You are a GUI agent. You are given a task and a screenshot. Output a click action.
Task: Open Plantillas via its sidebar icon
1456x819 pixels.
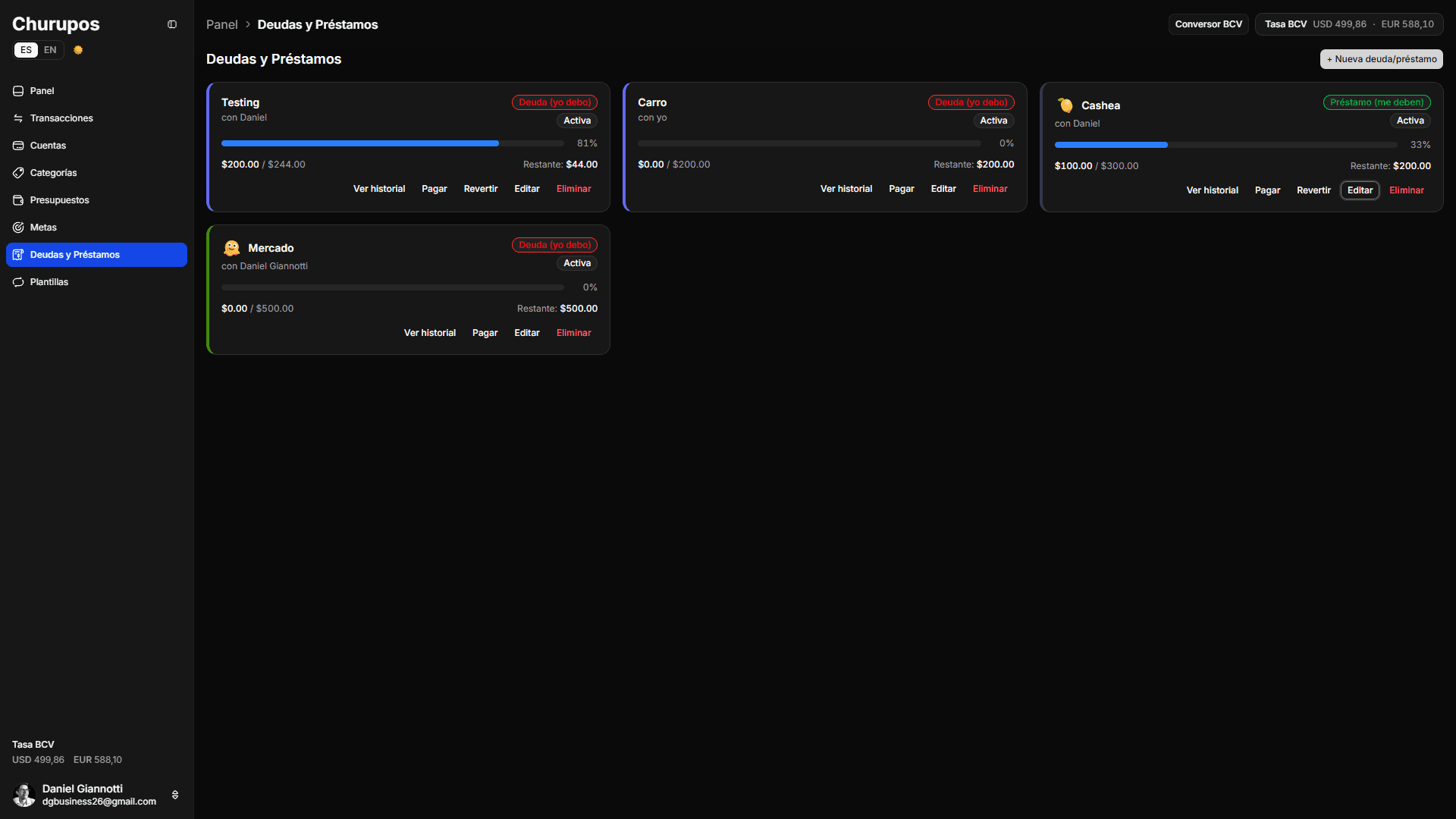point(18,282)
